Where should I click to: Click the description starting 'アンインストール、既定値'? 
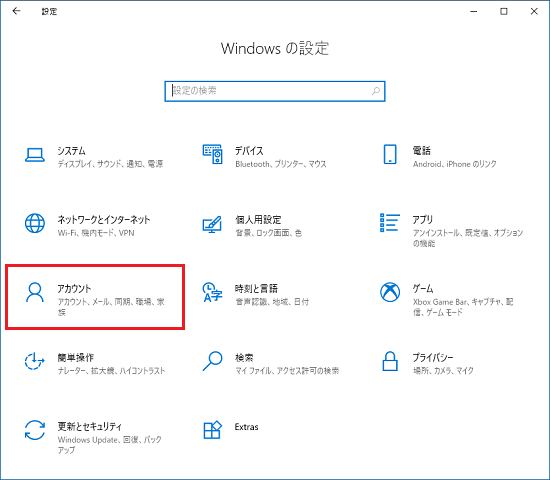point(468,238)
